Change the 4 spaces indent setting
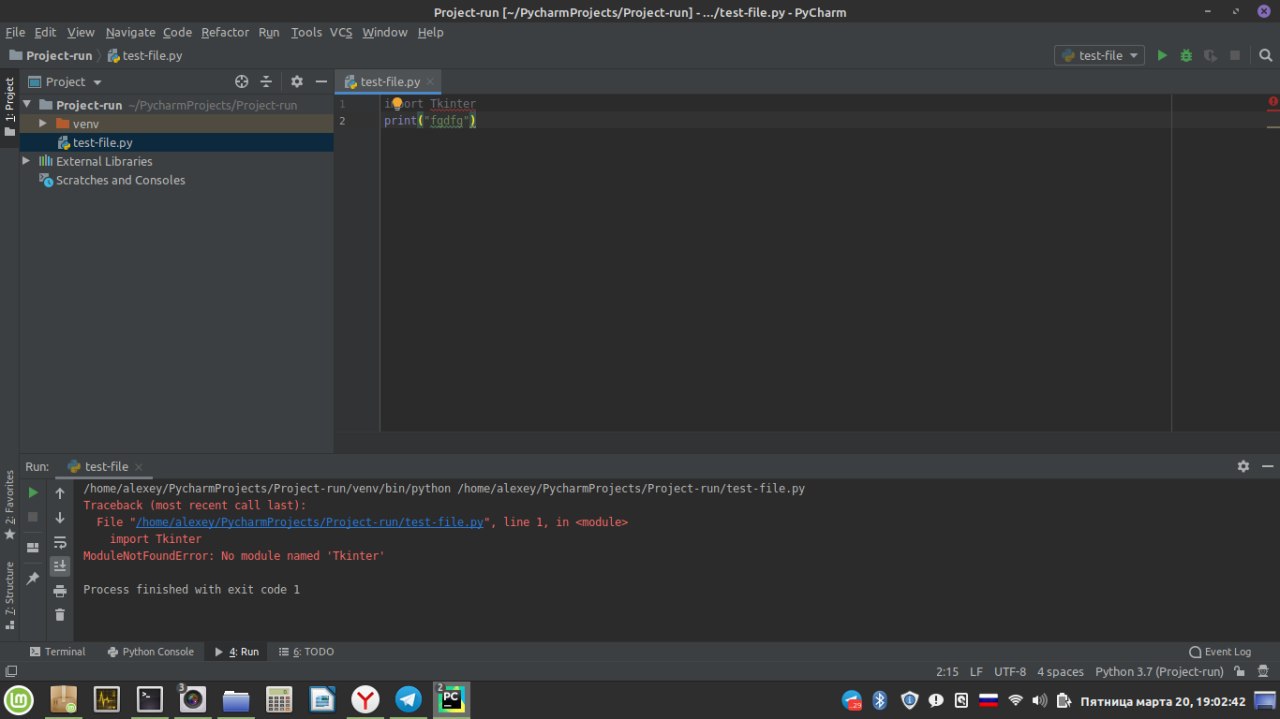The width and height of the screenshot is (1280, 719). [x=1060, y=672]
